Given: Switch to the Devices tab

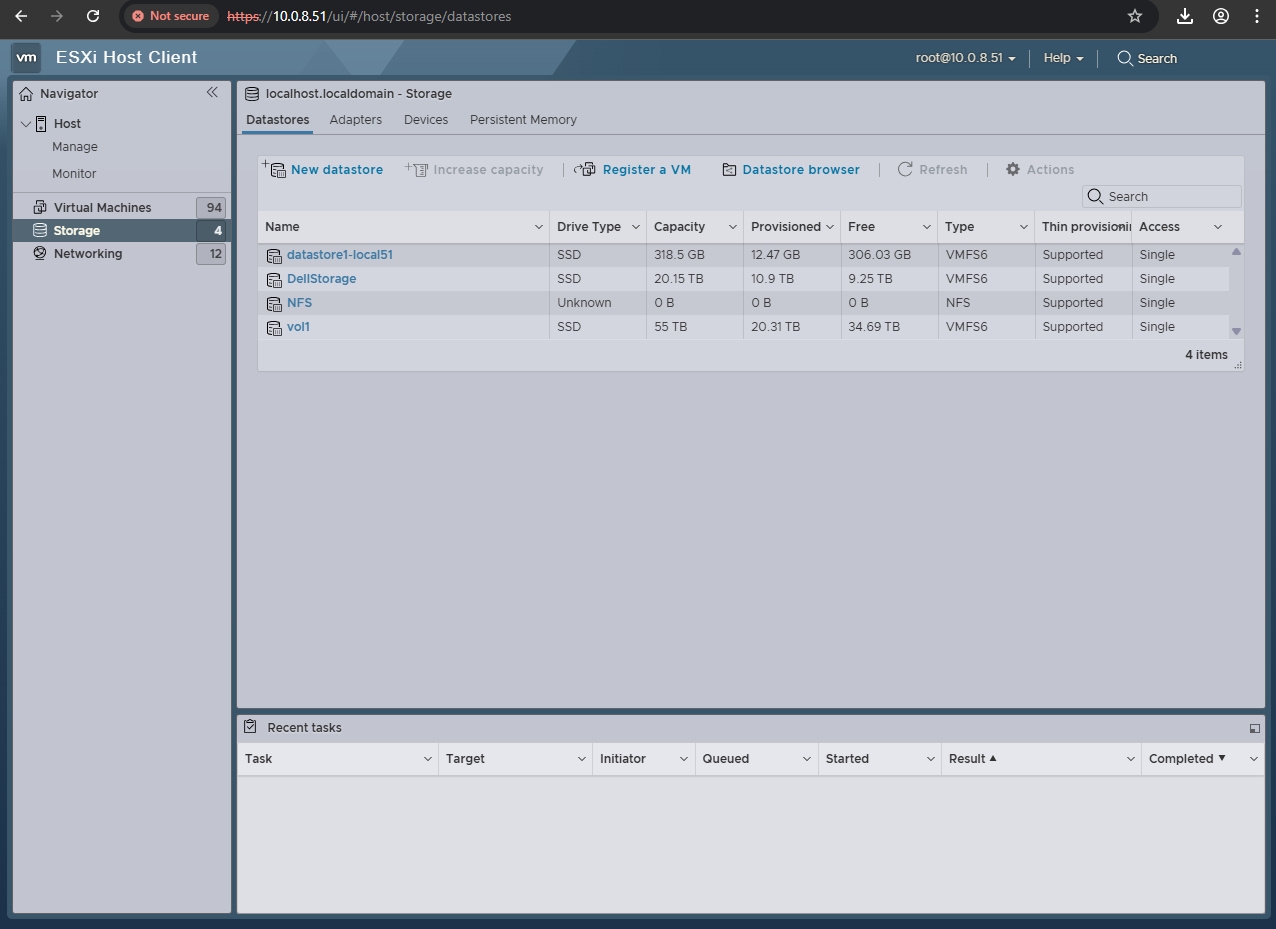Looking at the screenshot, I should [x=426, y=120].
